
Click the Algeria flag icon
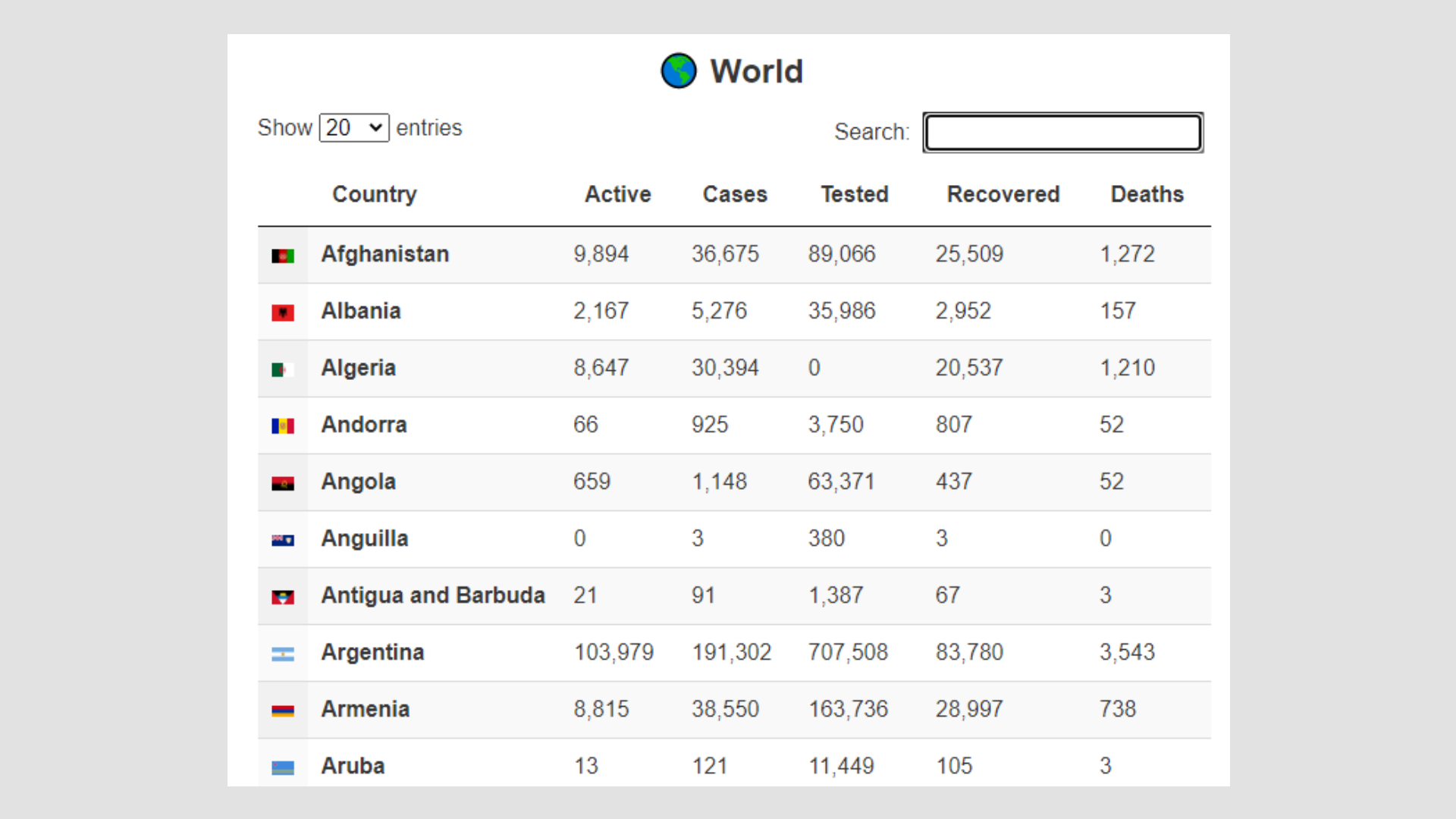(283, 369)
